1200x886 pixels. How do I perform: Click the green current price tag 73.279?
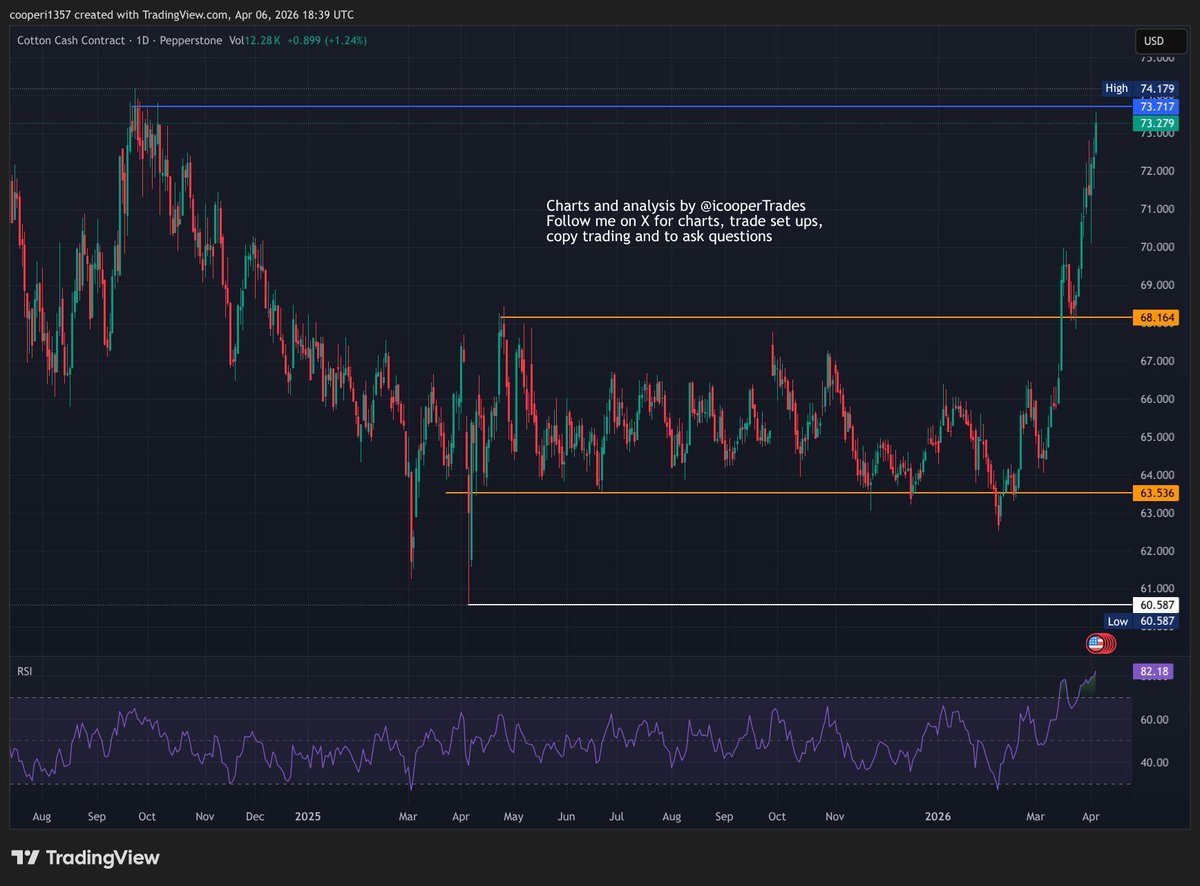point(1155,122)
